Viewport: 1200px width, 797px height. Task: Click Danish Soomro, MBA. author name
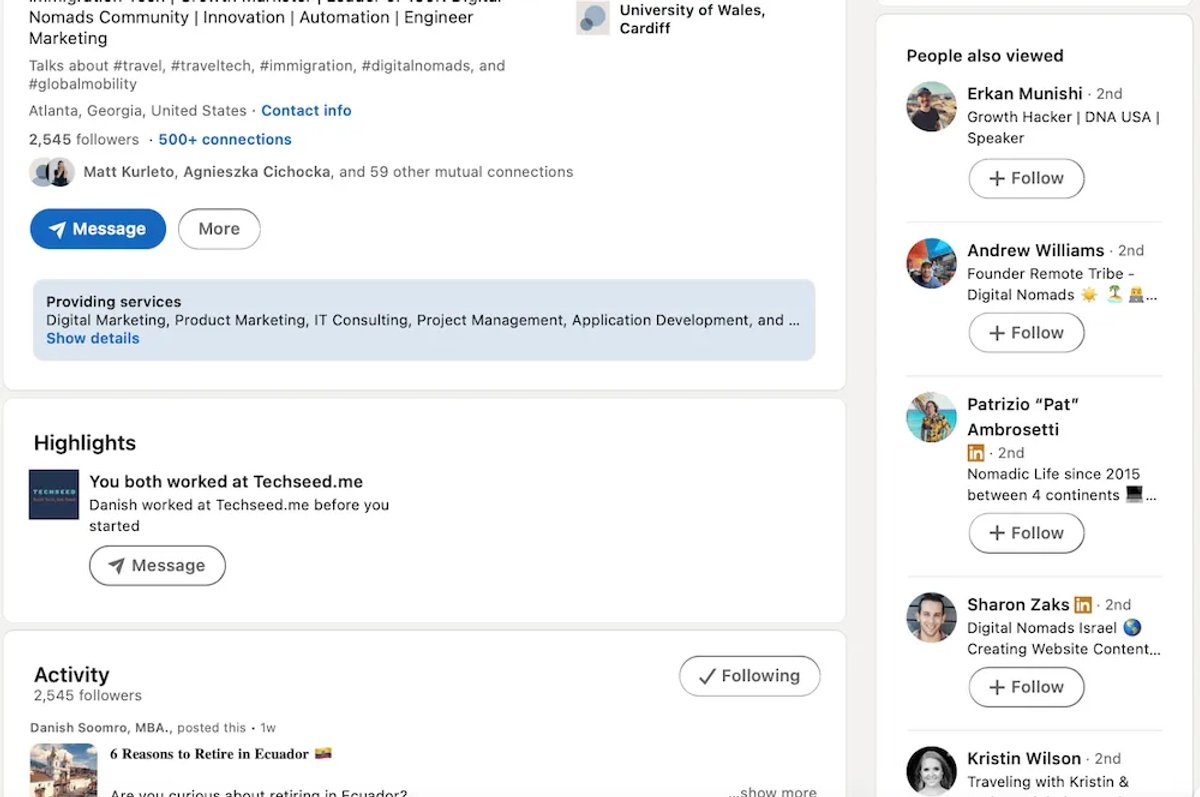100,728
